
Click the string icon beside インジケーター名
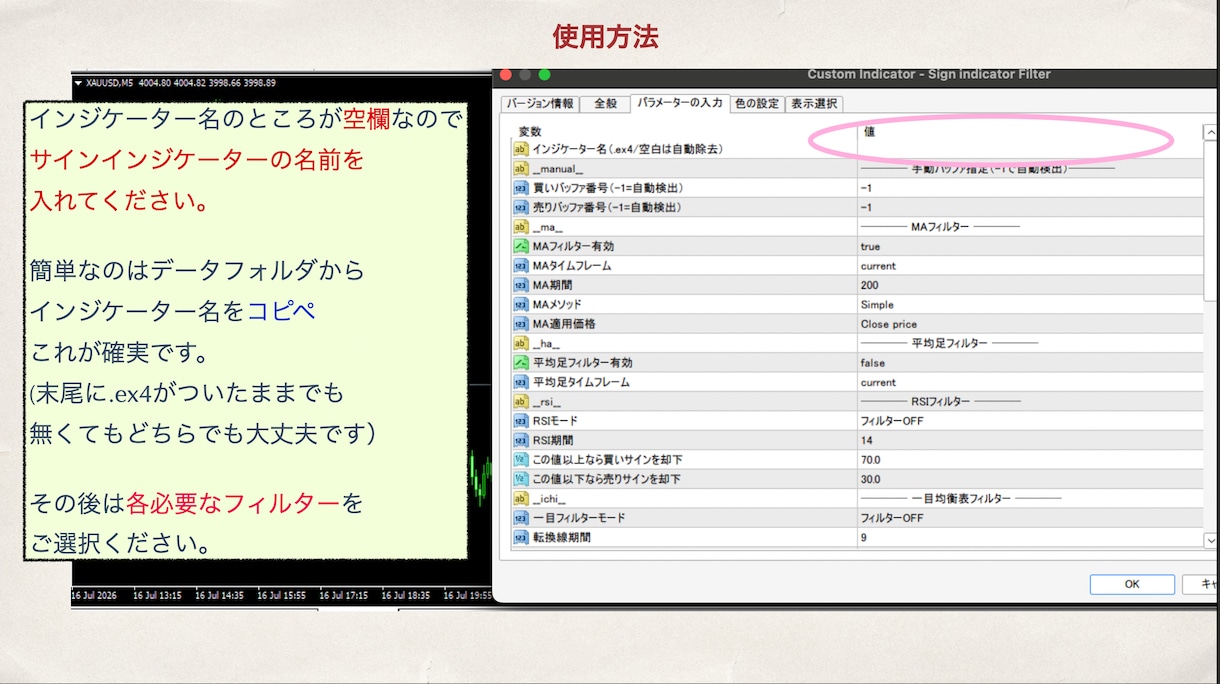[x=520, y=149]
